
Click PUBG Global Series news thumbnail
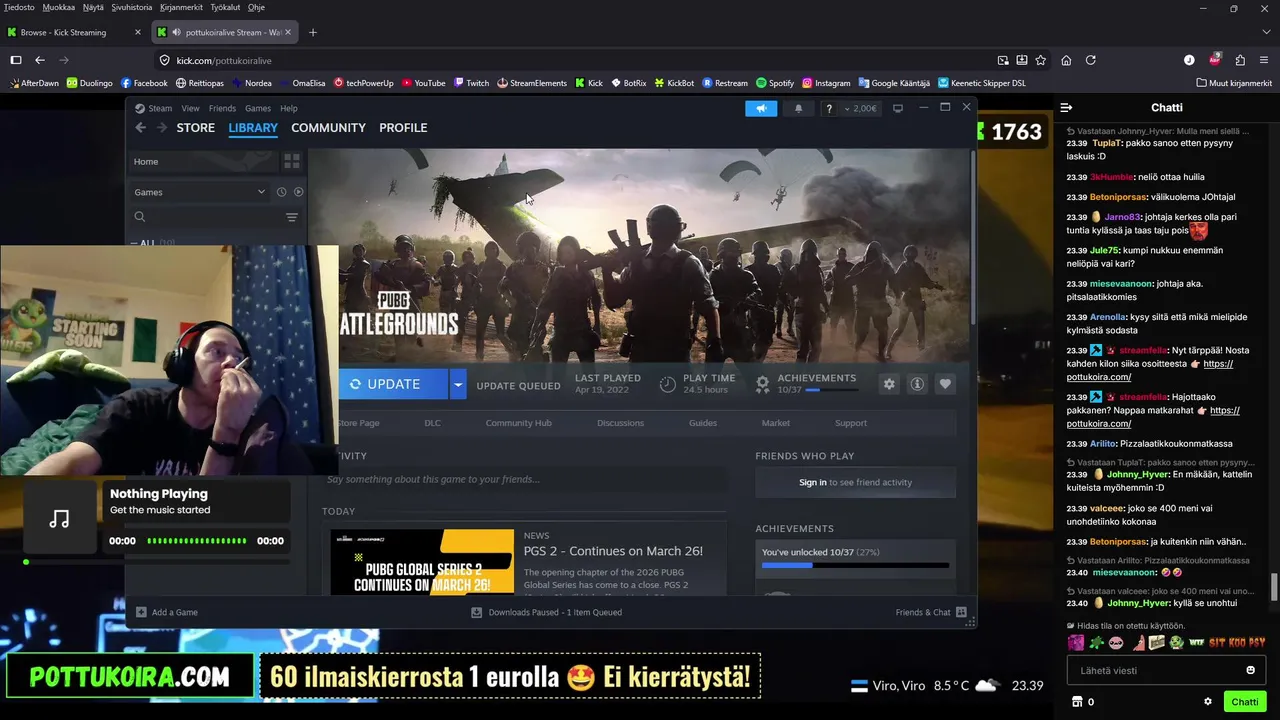[422, 563]
